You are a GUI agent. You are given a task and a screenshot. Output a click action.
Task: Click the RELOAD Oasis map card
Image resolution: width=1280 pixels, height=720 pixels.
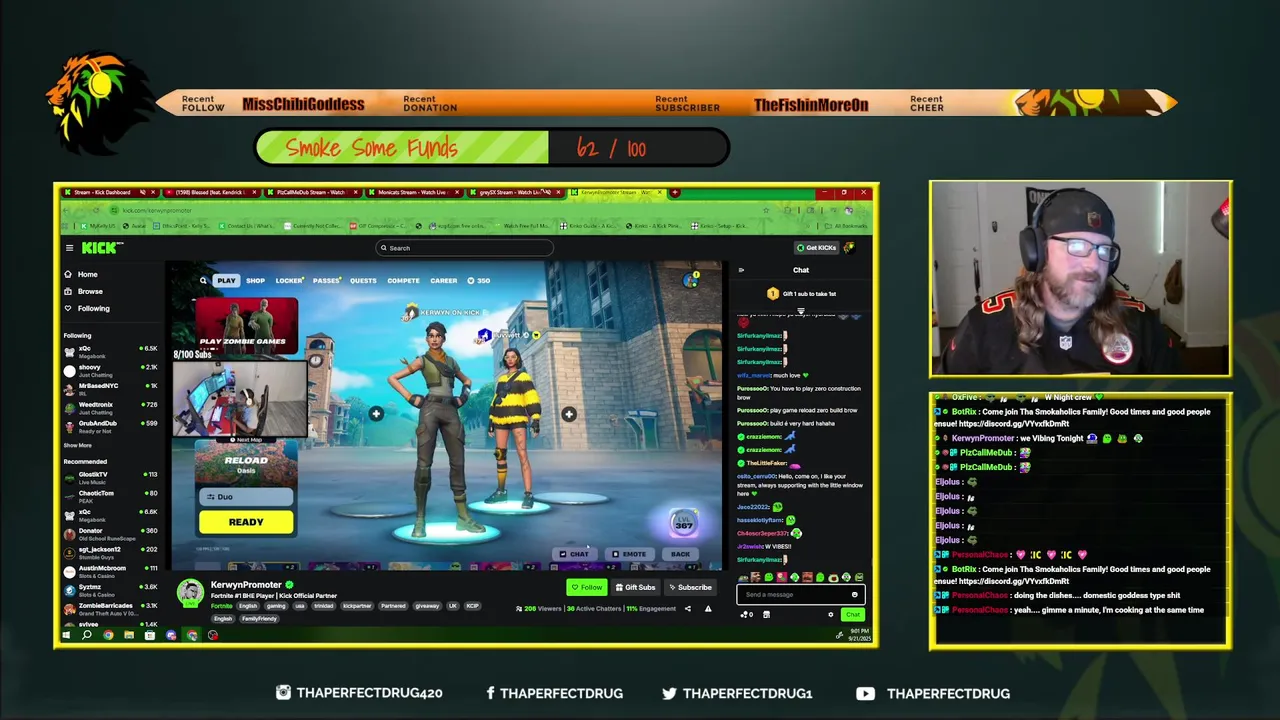246,462
